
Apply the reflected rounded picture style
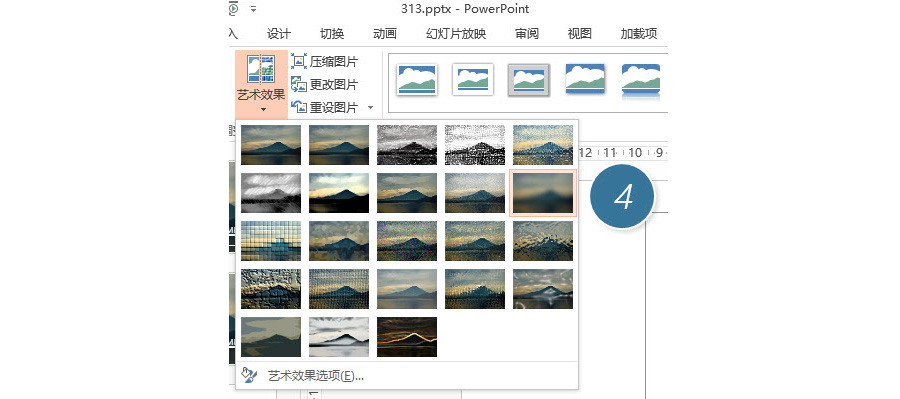point(641,80)
